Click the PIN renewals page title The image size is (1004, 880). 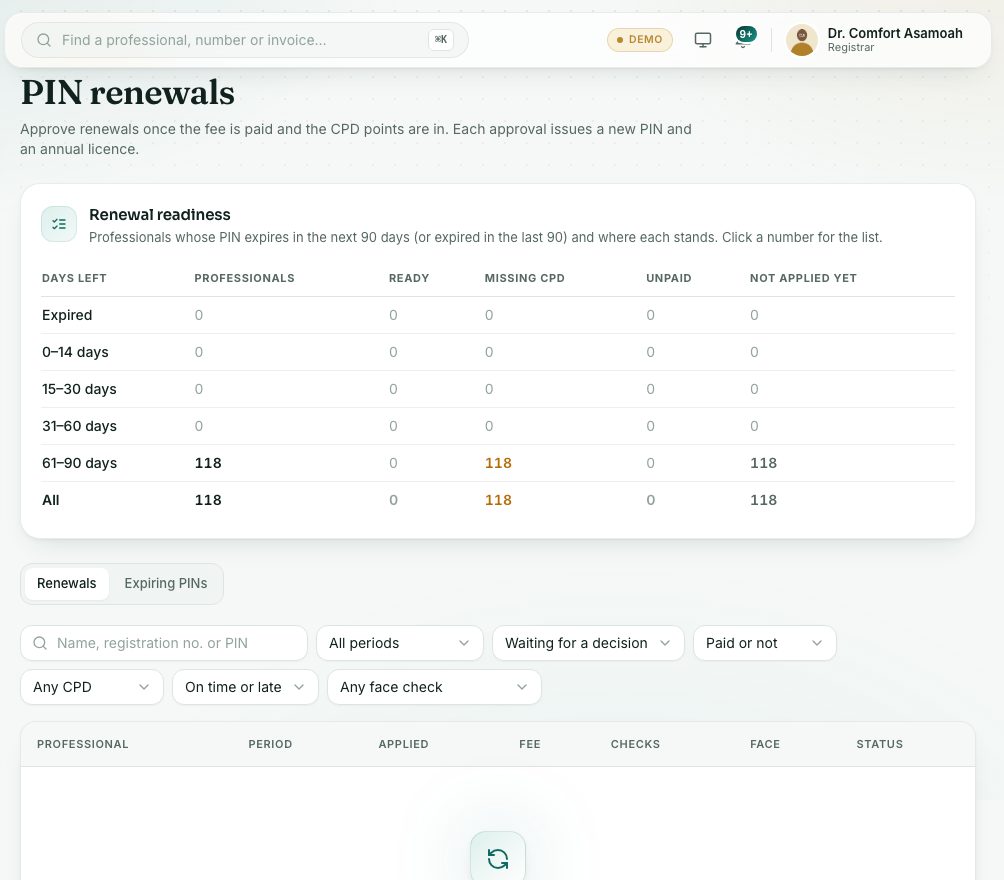[128, 93]
